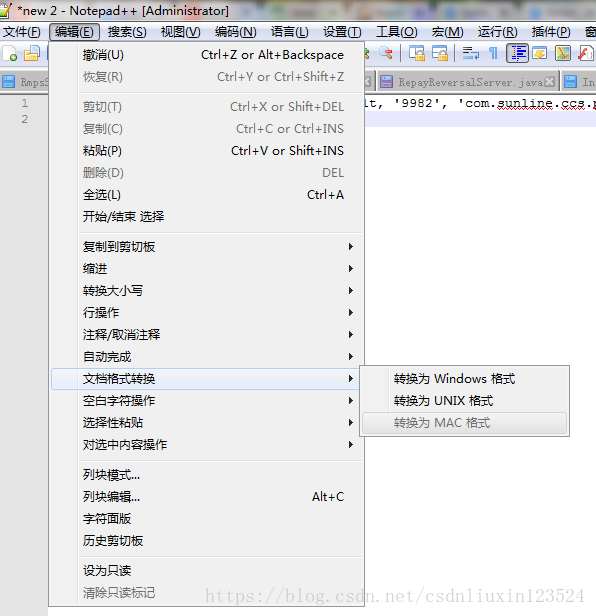Switch to the Rmps tab on the left
This screenshot has width=596, height=616.
click(25, 82)
